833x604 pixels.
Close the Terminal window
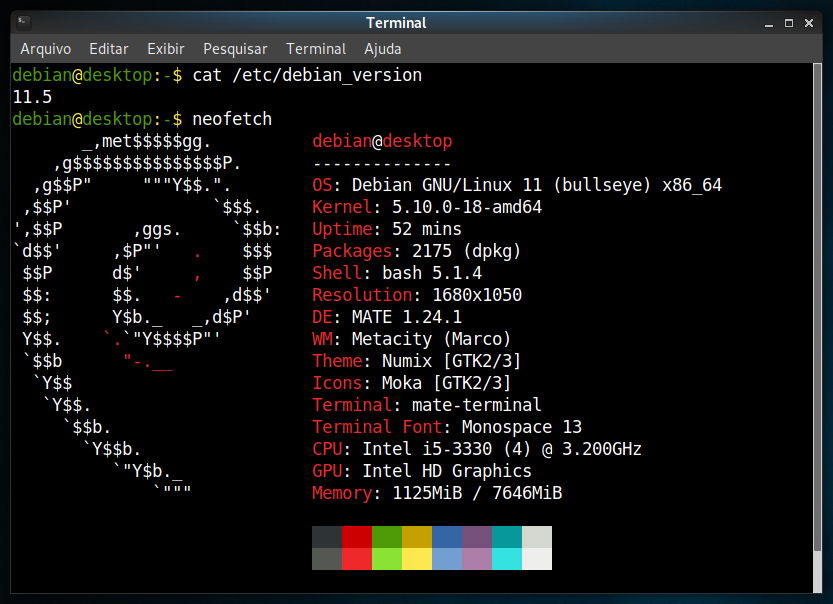pyautogui.click(x=809, y=23)
